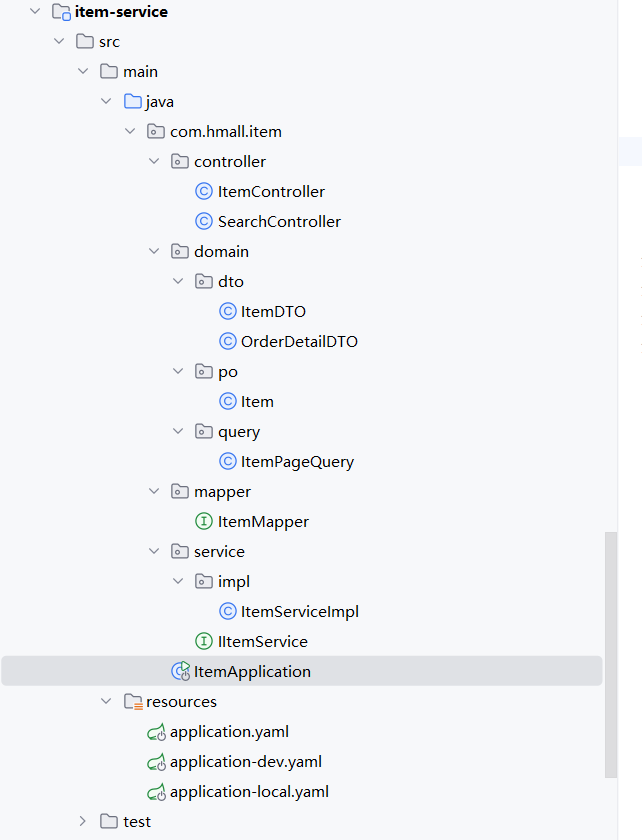
Task: Collapse the controller package
Action: pyautogui.click(x=154, y=161)
